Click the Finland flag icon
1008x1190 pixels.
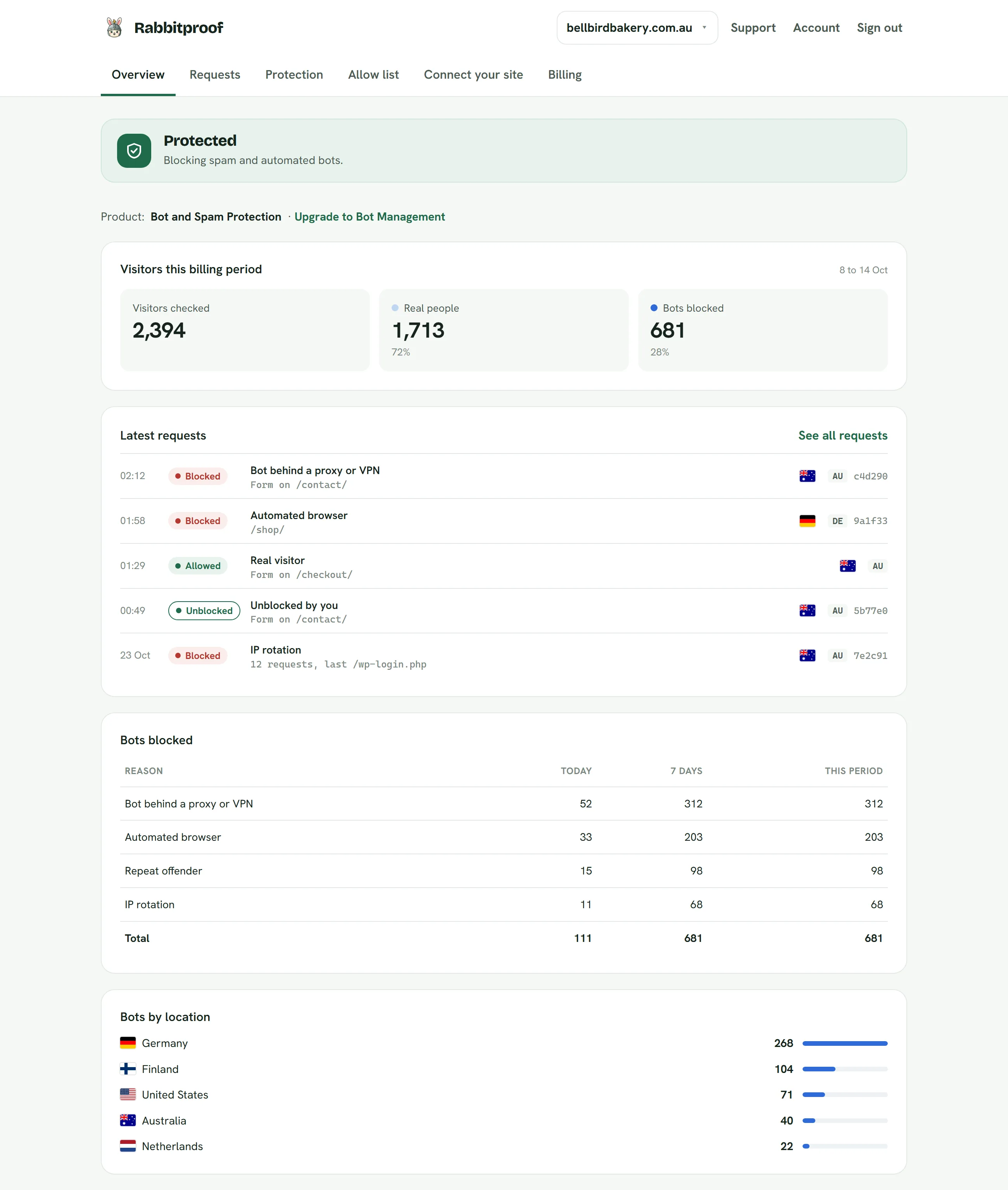[128, 1069]
